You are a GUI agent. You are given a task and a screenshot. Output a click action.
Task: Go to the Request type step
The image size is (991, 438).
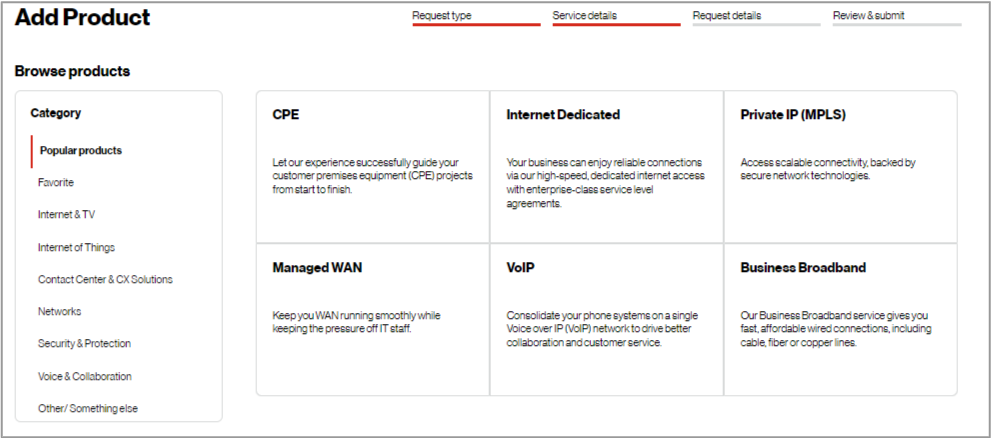pyautogui.click(x=442, y=16)
